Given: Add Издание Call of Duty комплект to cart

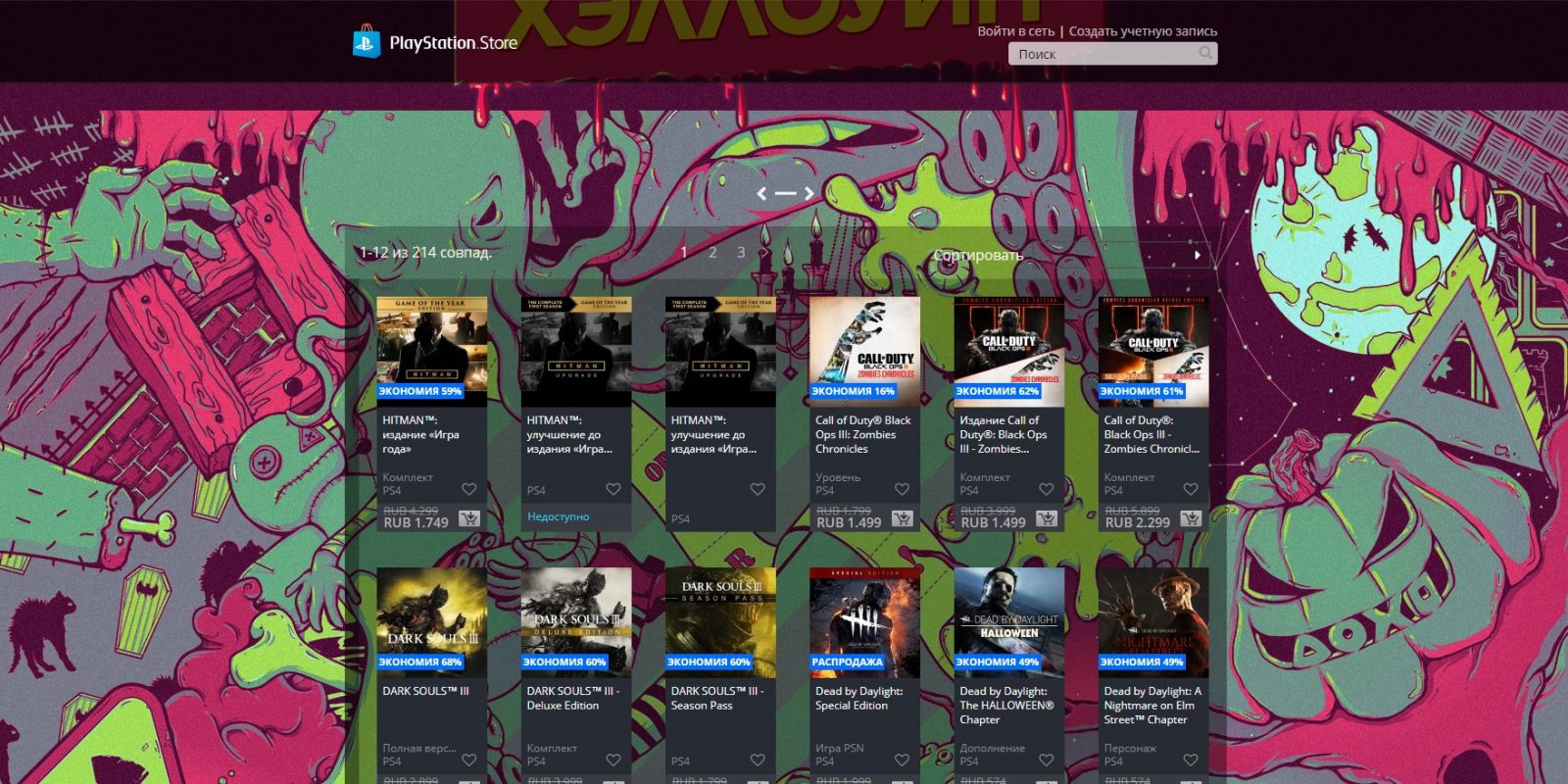Looking at the screenshot, I should [x=1047, y=518].
